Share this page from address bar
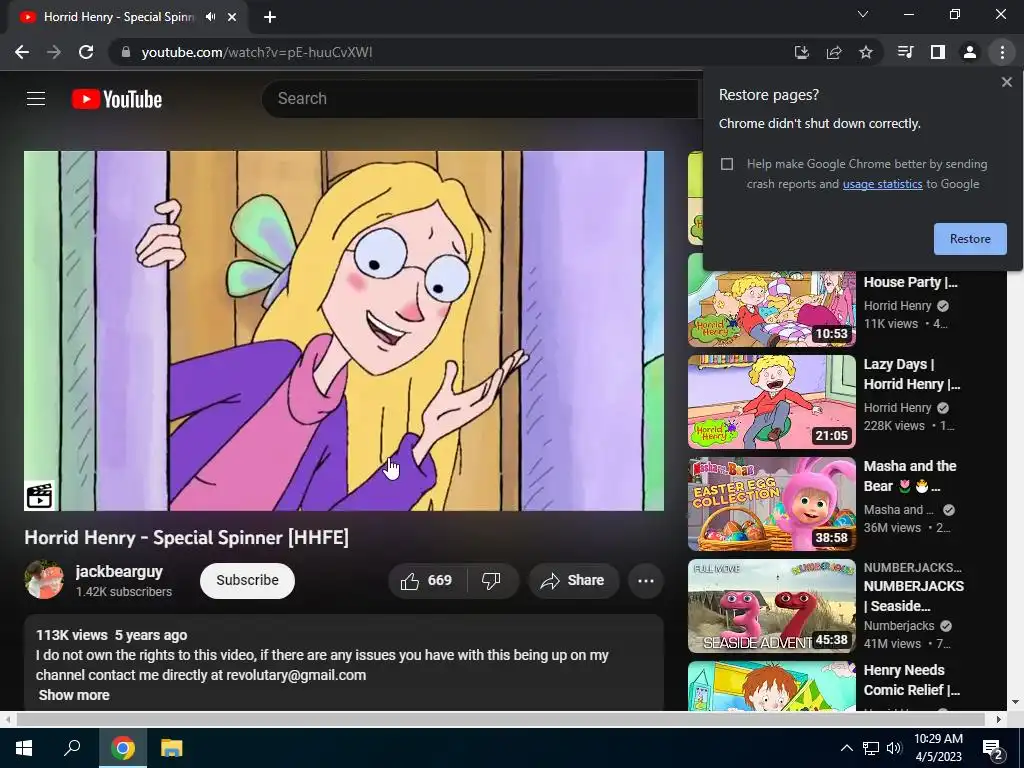 pyautogui.click(x=833, y=52)
